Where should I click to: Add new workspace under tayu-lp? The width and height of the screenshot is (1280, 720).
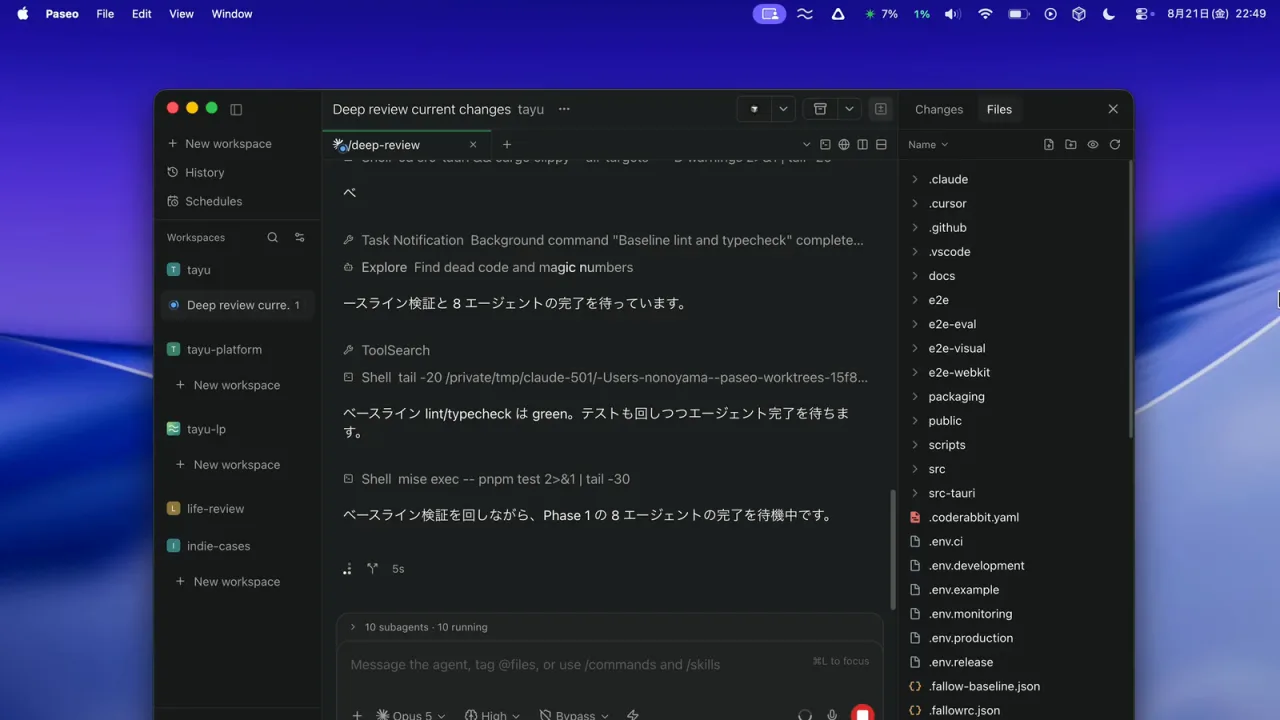(x=228, y=465)
